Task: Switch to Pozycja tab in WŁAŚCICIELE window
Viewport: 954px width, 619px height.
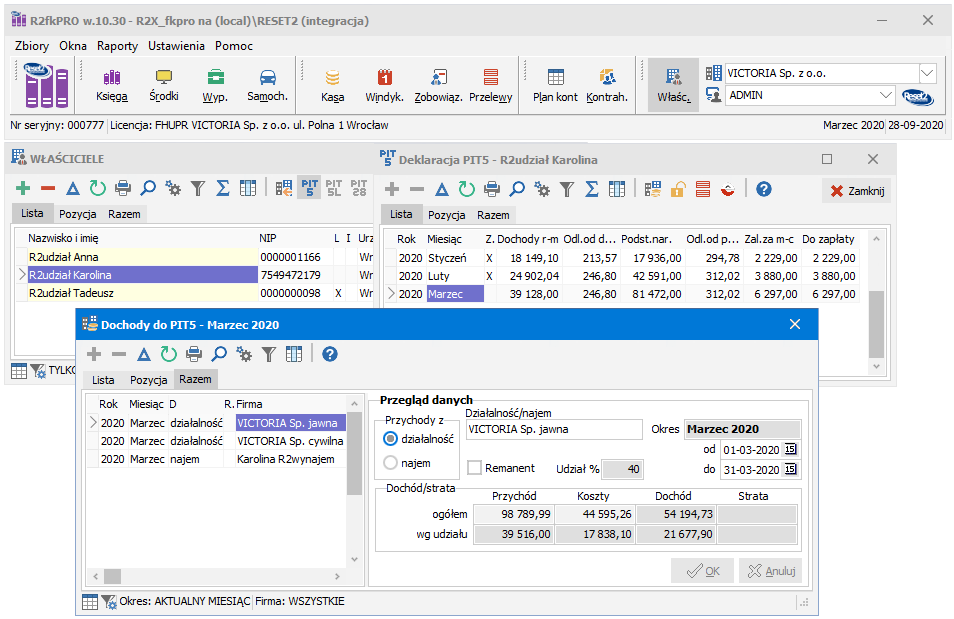Action: [x=77, y=214]
